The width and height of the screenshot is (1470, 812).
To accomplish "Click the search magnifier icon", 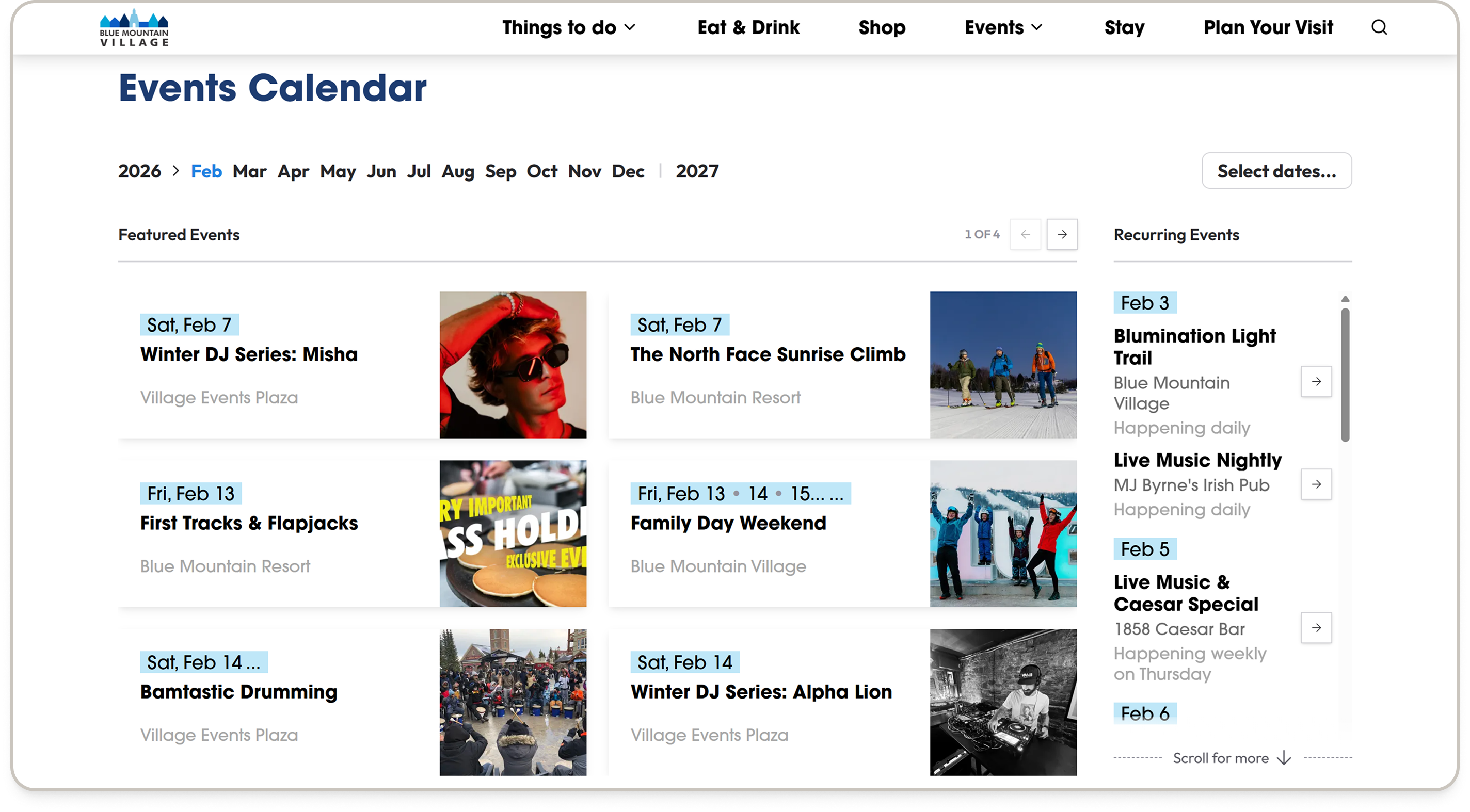I will [x=1379, y=27].
